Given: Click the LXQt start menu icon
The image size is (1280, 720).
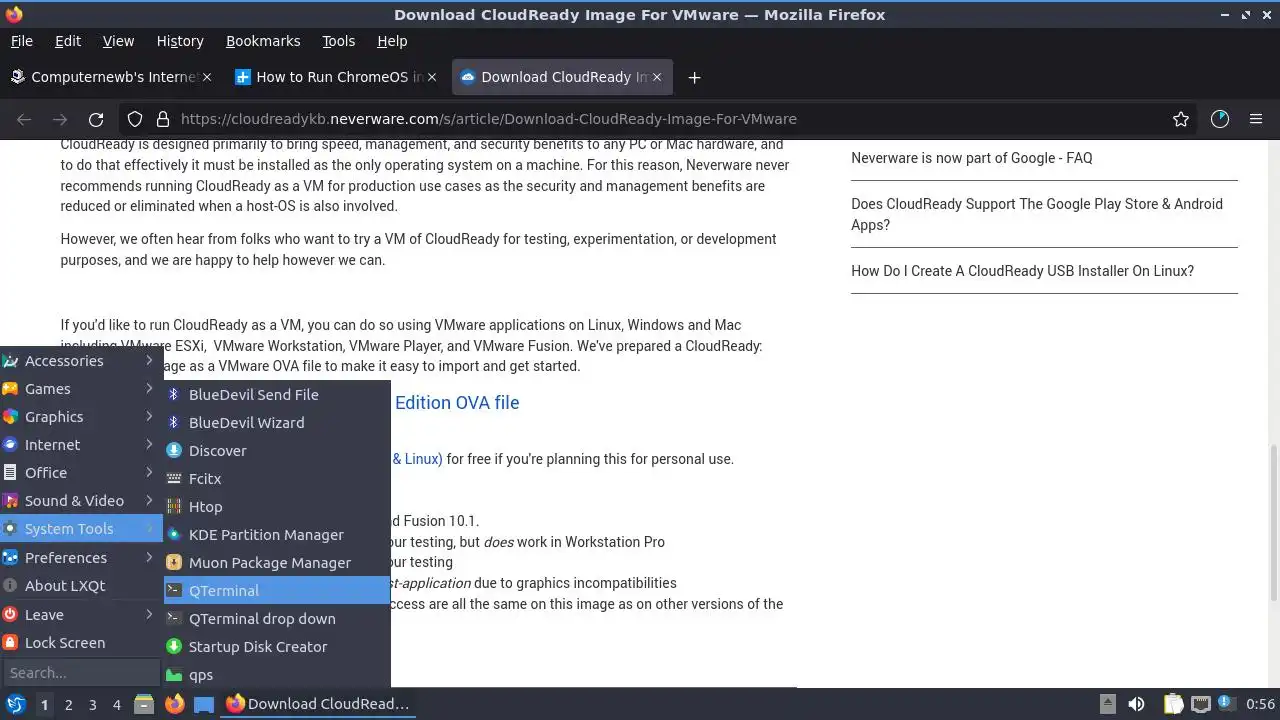Looking at the screenshot, I should (15, 704).
